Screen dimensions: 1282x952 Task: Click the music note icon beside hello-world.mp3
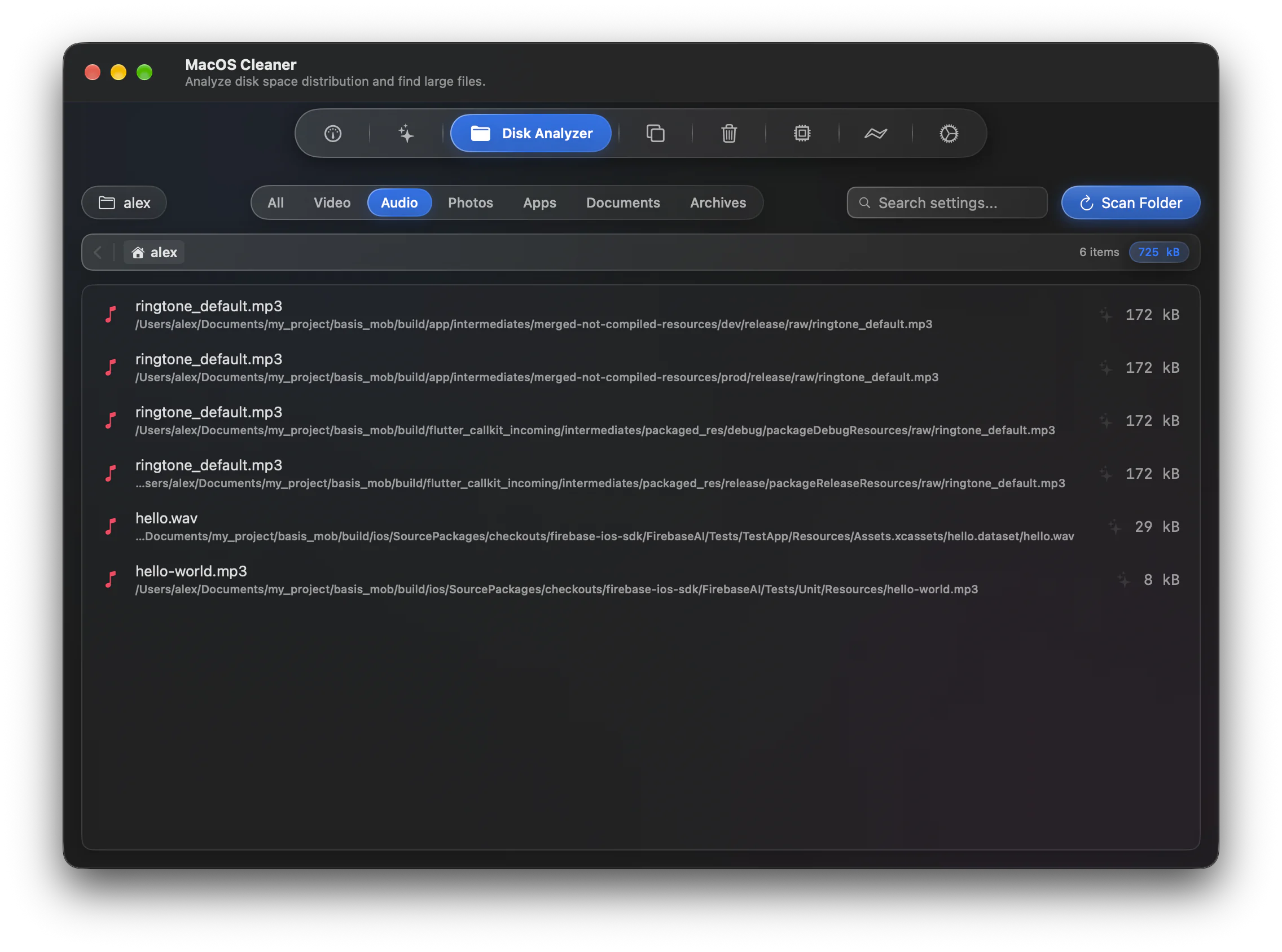point(111,580)
